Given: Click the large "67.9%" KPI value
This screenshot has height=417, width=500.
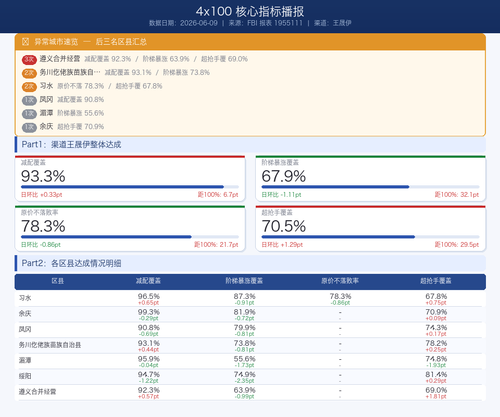Looking at the screenshot, I should coord(284,176).
